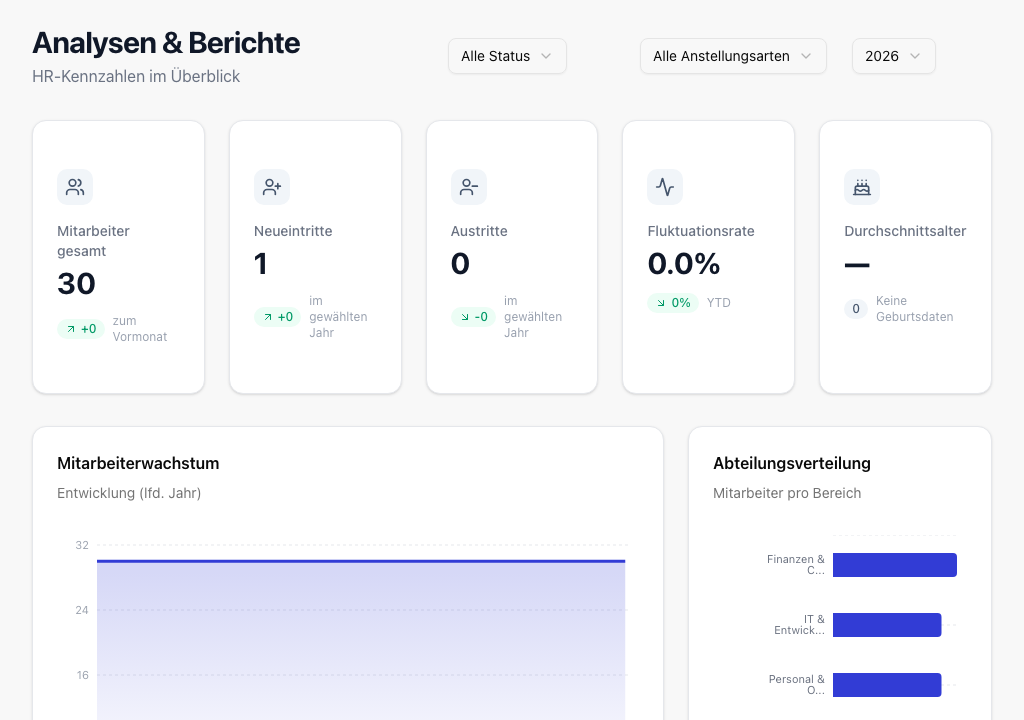Click the +0 badge under Neueintritte

tap(278, 317)
